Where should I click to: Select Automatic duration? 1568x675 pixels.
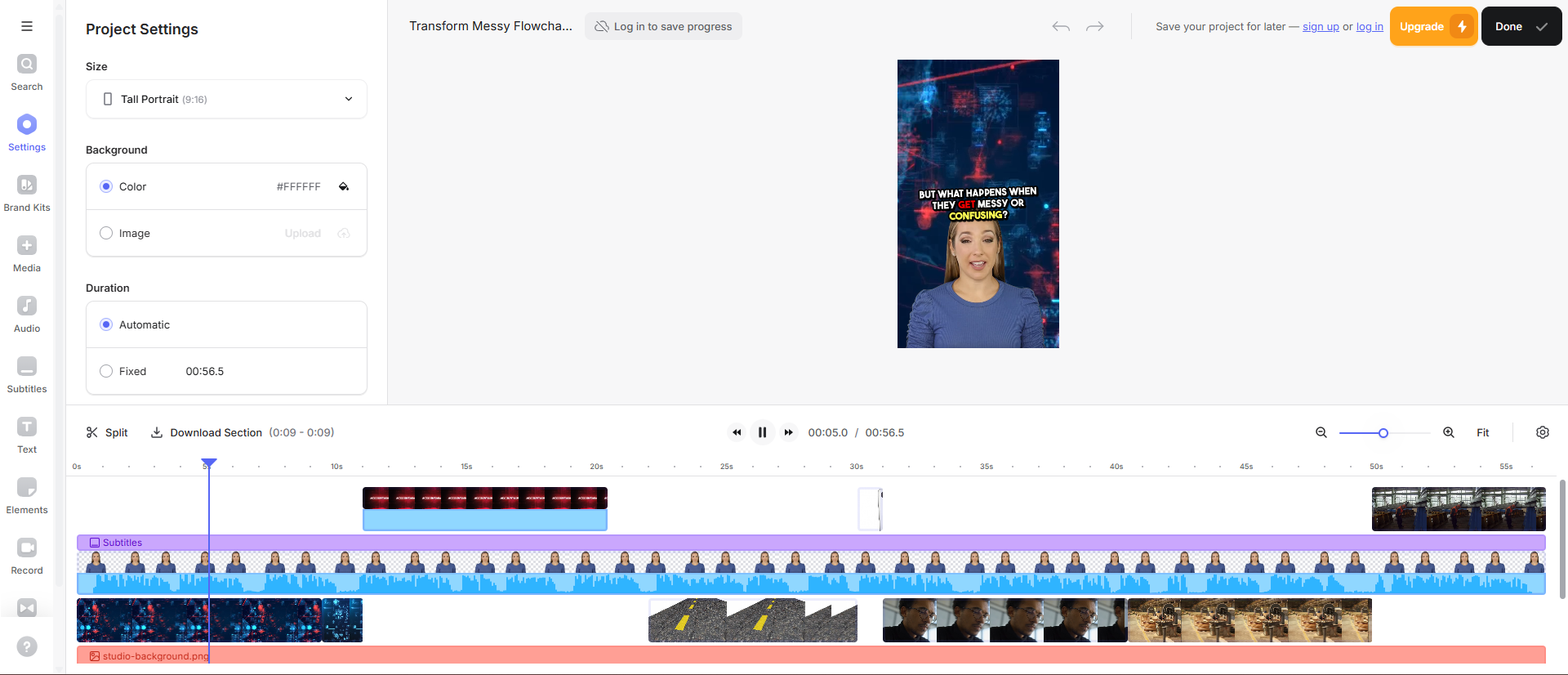pos(106,324)
